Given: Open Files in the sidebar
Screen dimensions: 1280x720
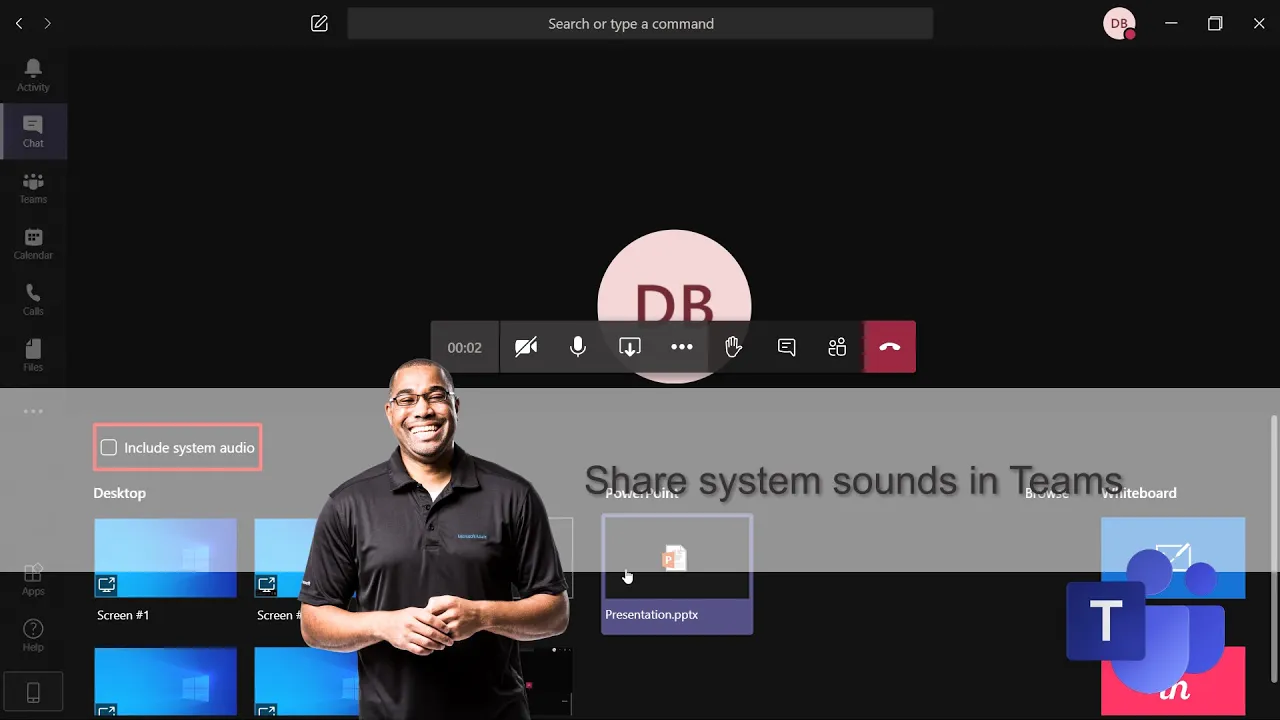Looking at the screenshot, I should pos(33,355).
